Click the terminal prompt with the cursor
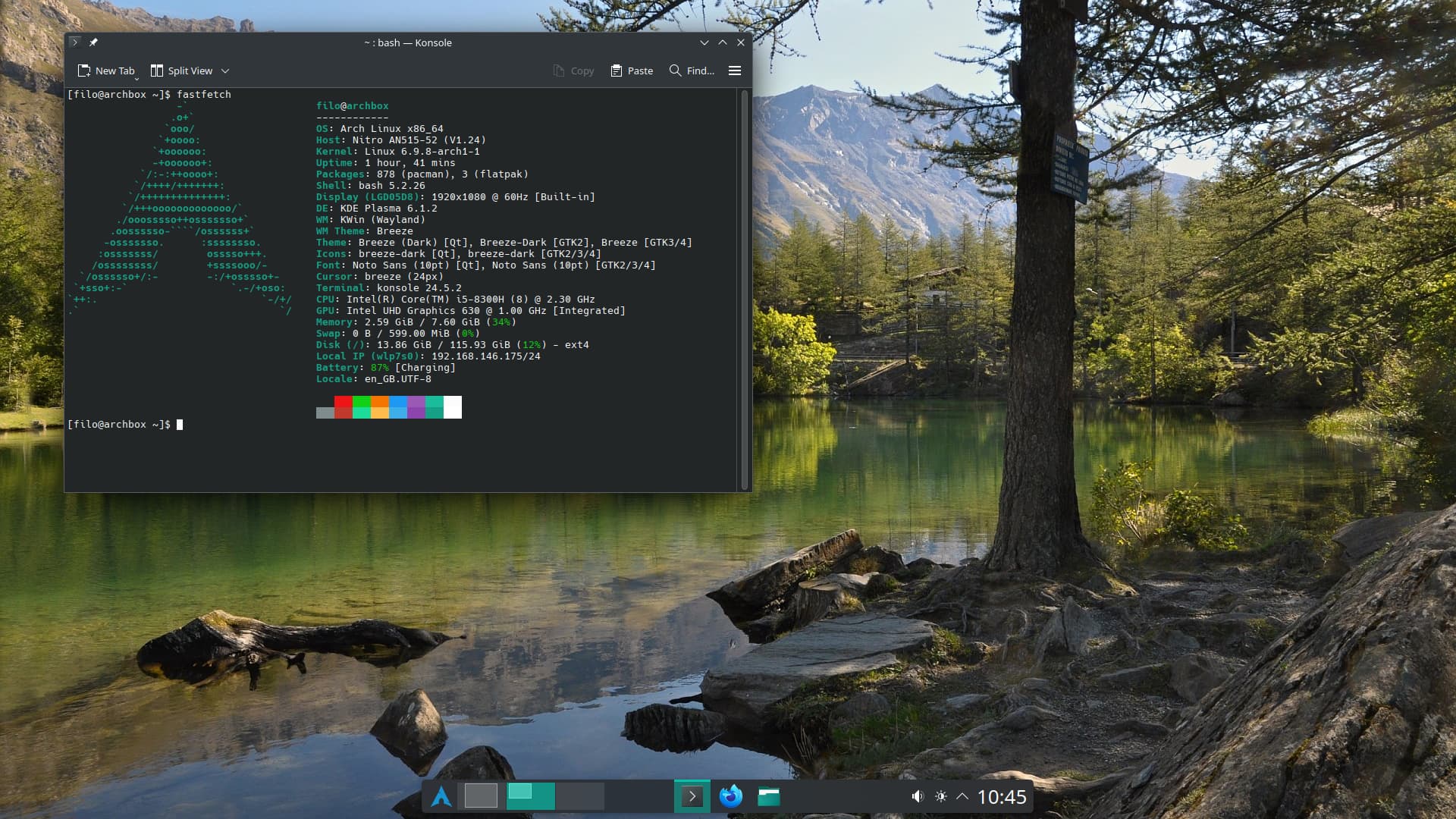Screen dimensions: 1456x819 click(125, 425)
